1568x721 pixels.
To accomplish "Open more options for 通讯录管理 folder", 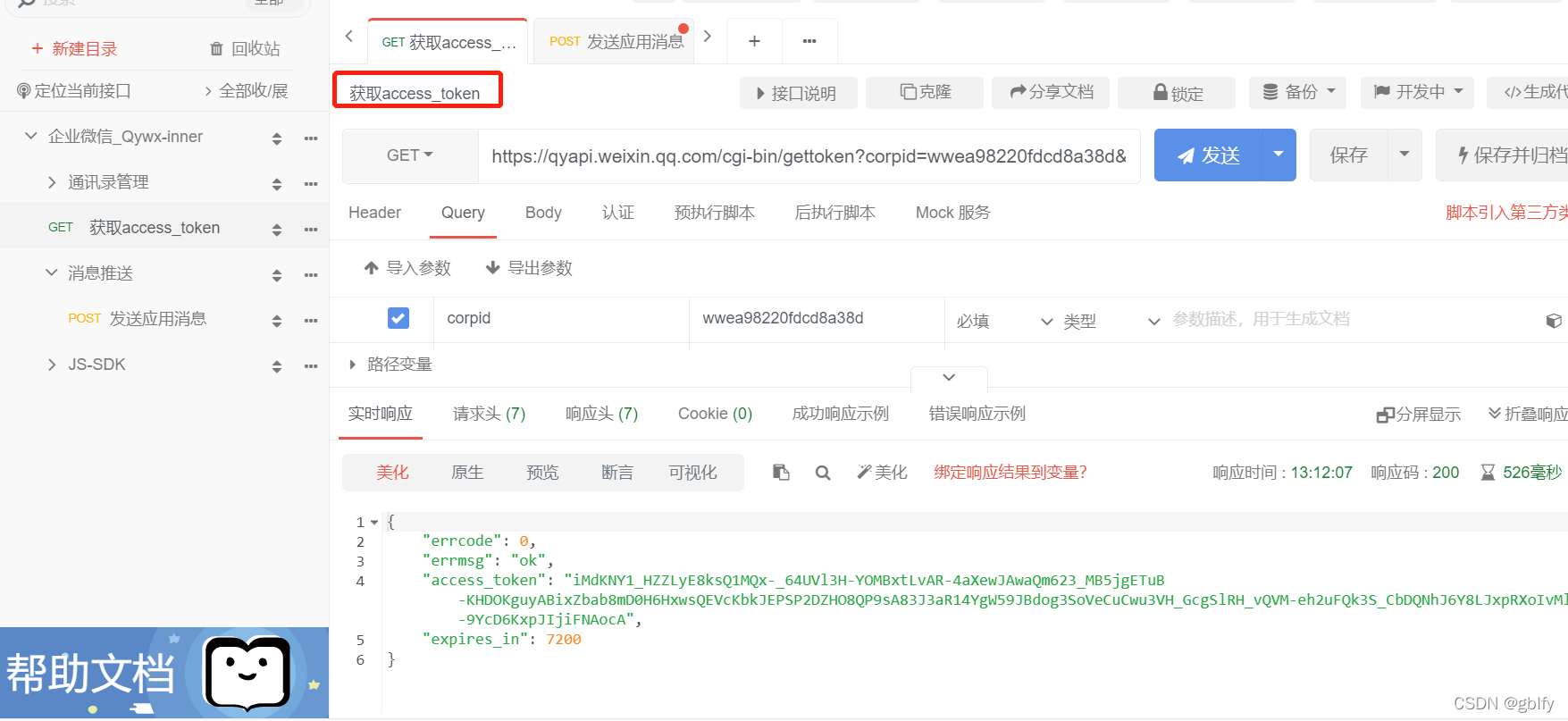I will coord(311,183).
